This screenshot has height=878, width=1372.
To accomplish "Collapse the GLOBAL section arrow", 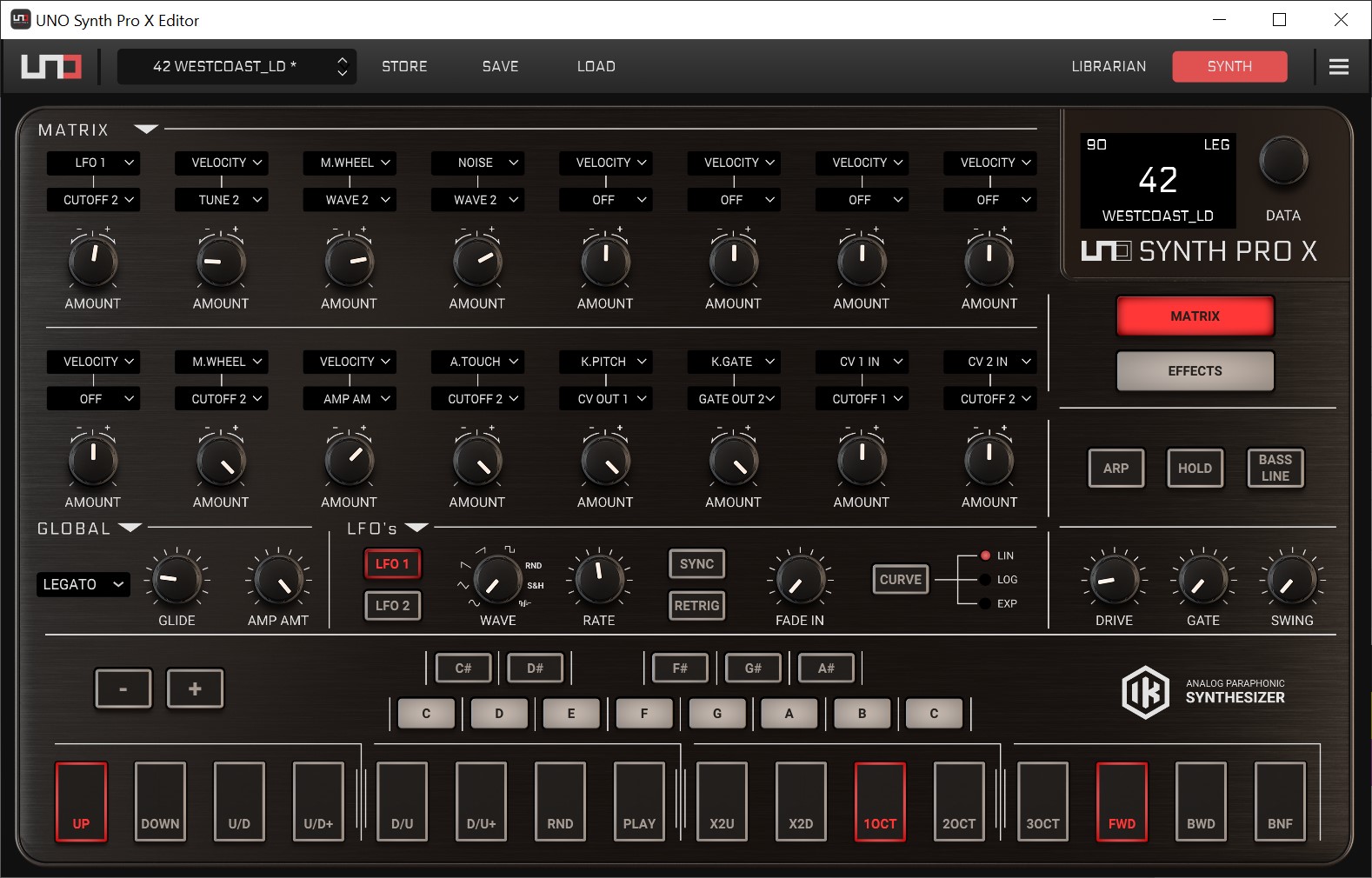I will [130, 528].
